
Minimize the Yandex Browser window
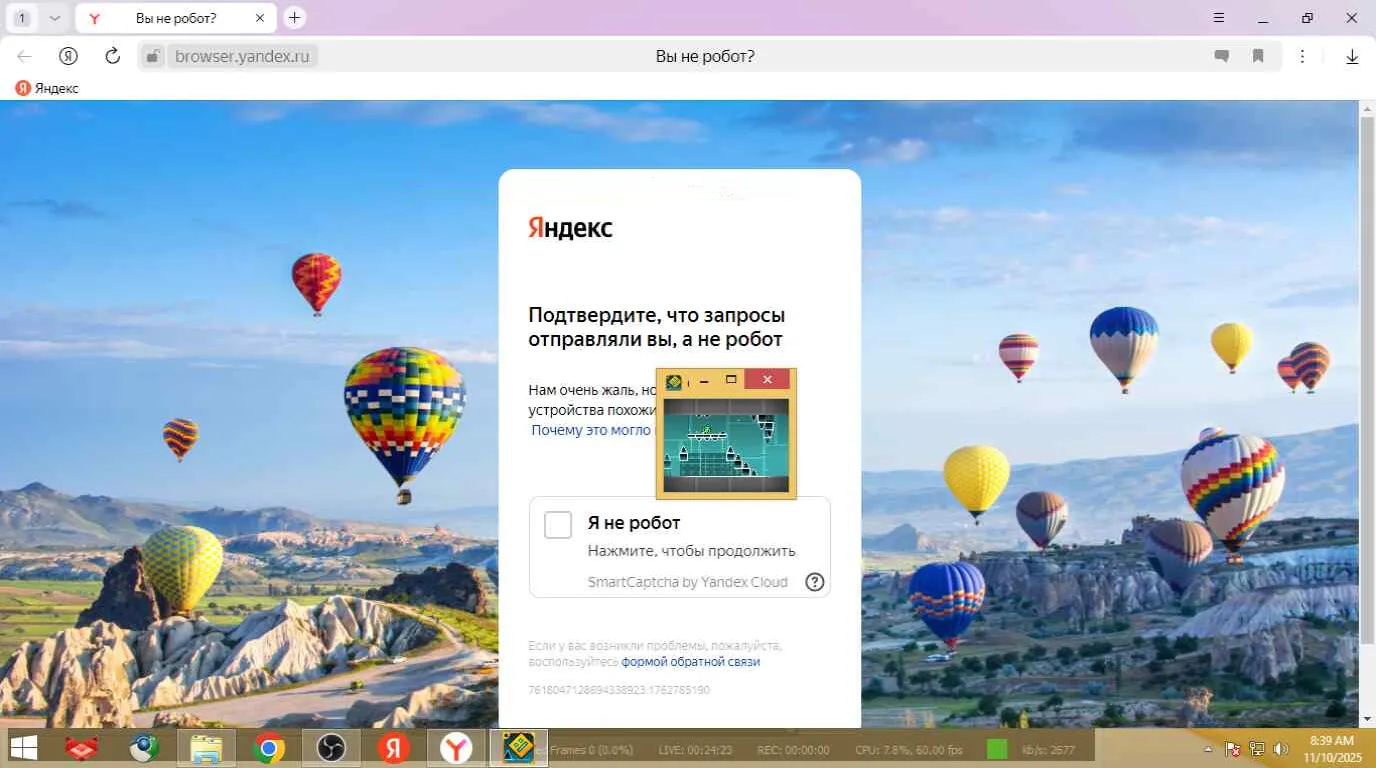click(1263, 18)
